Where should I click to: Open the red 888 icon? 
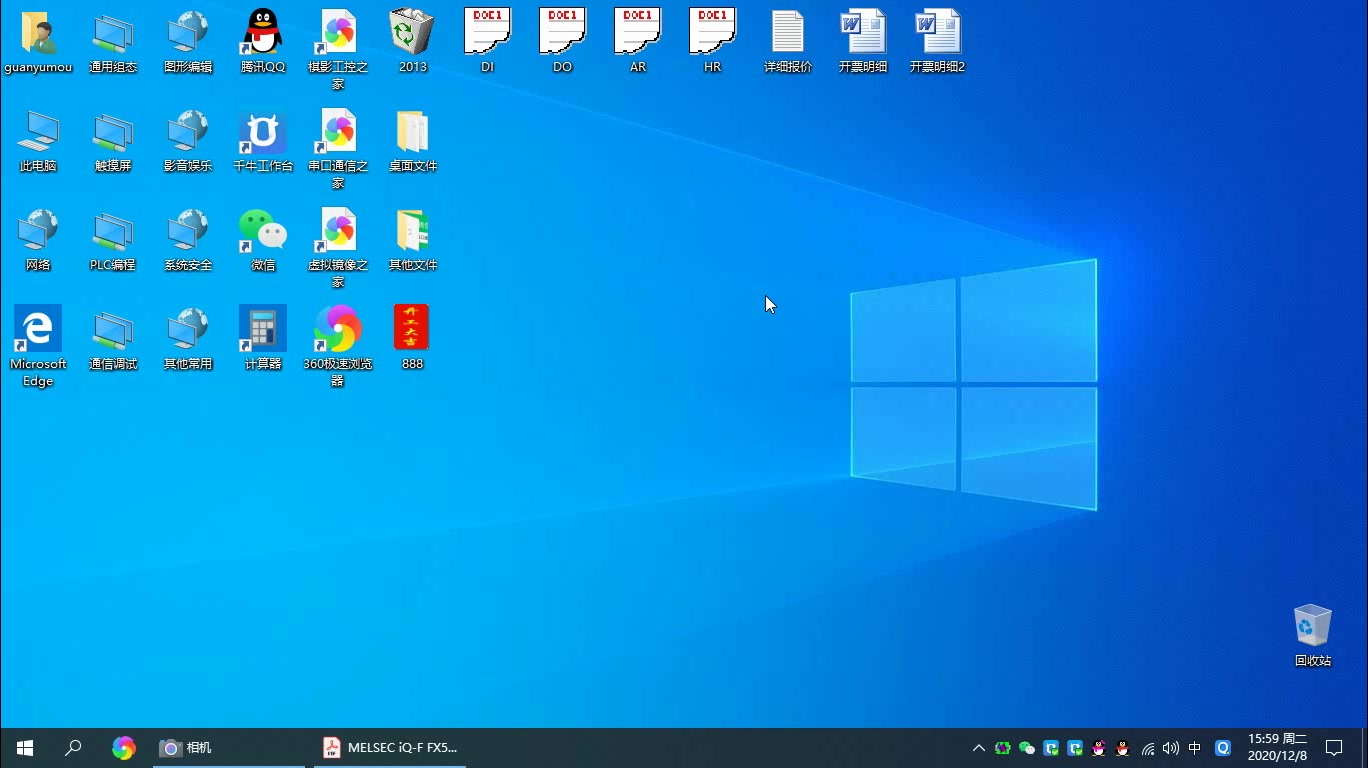(x=412, y=339)
